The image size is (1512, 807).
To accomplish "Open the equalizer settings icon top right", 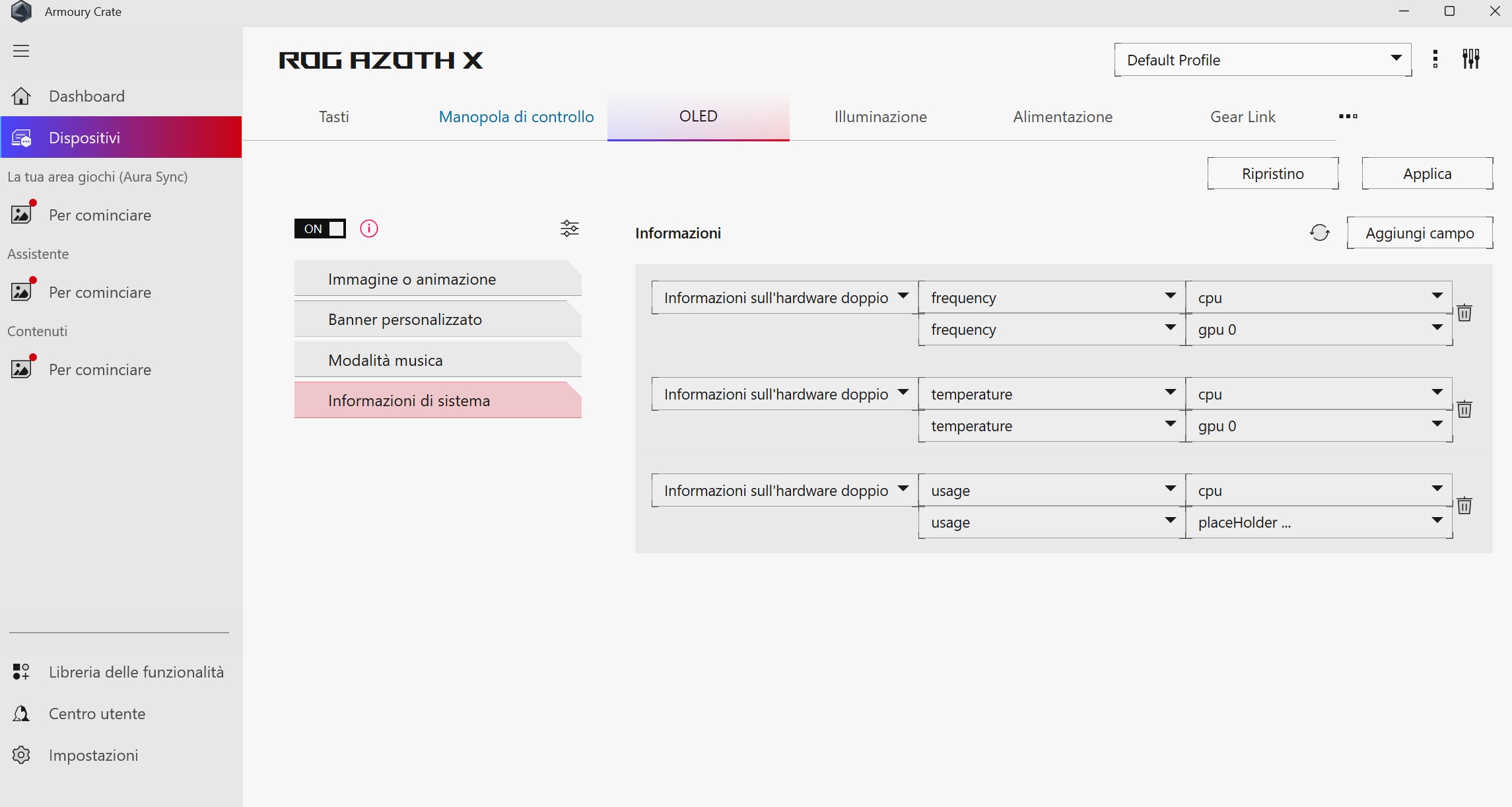I will [1471, 59].
